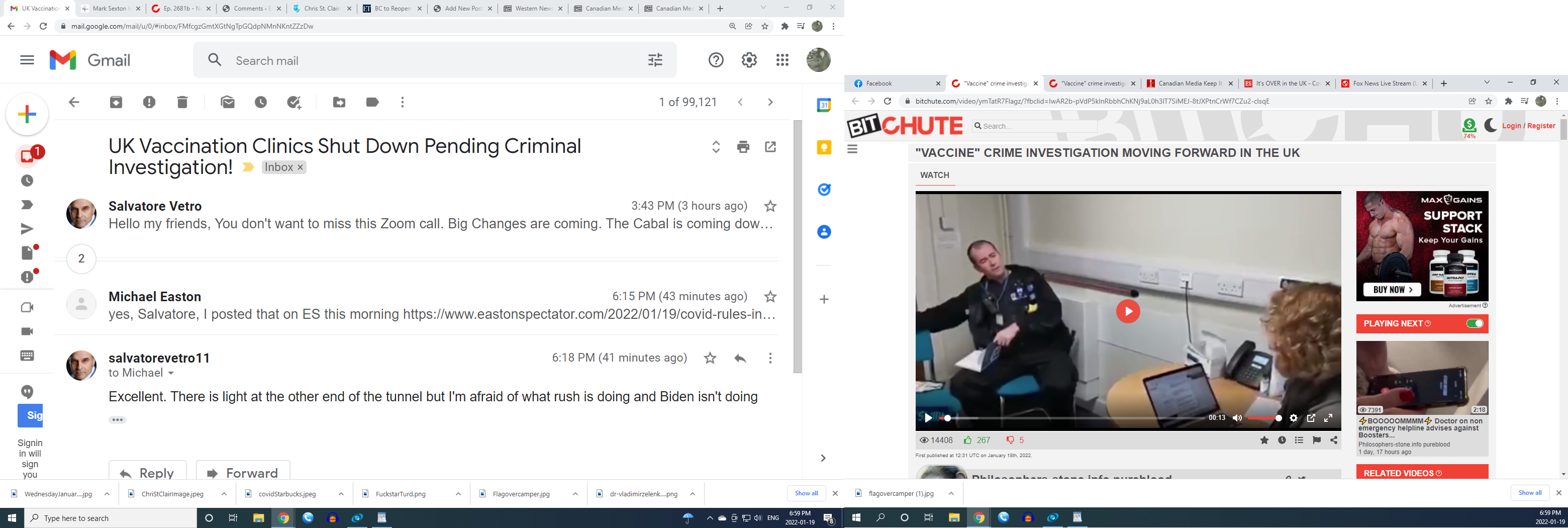
Task: Open Gmail settings gear
Action: 749,60
